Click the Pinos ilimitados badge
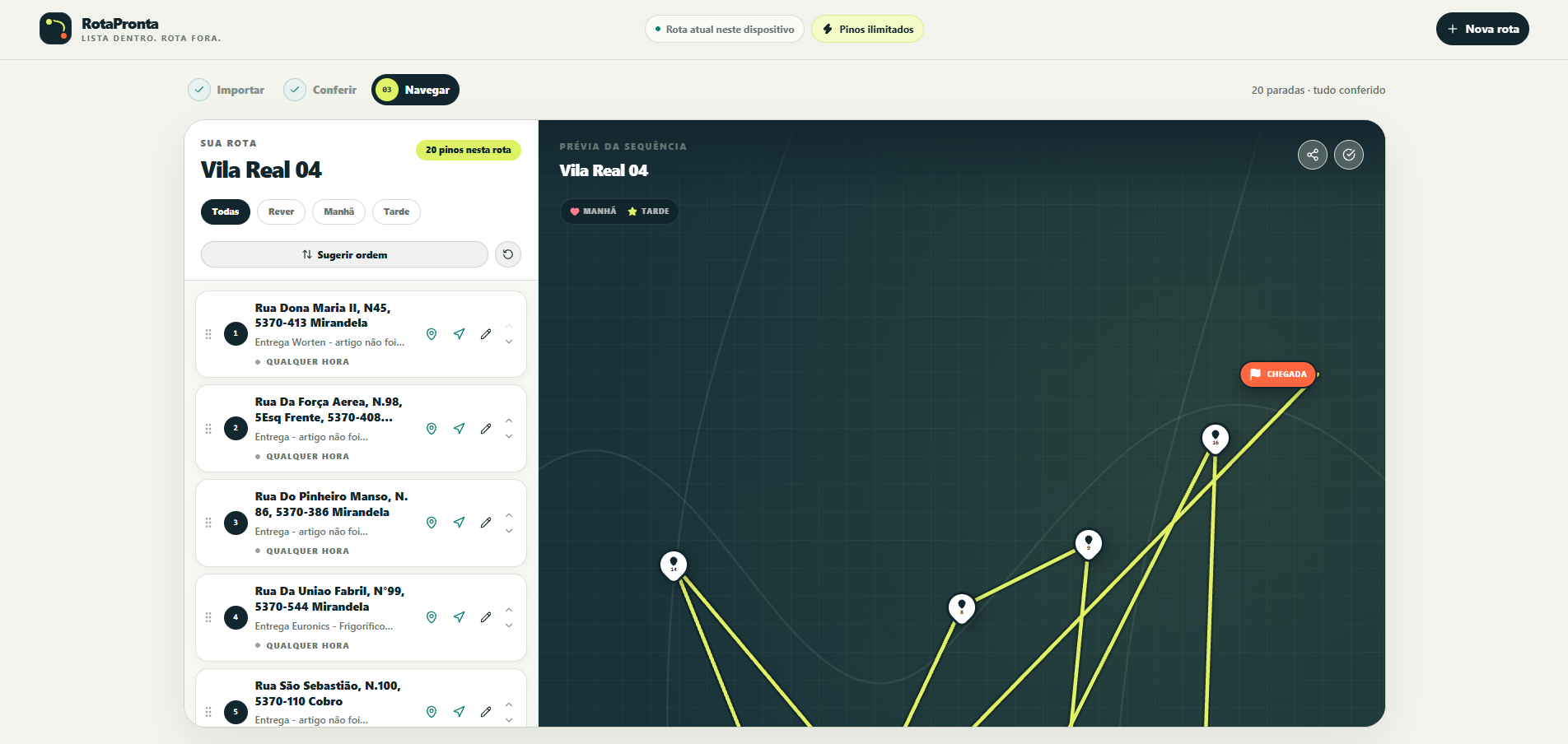1568x744 pixels. (x=867, y=29)
